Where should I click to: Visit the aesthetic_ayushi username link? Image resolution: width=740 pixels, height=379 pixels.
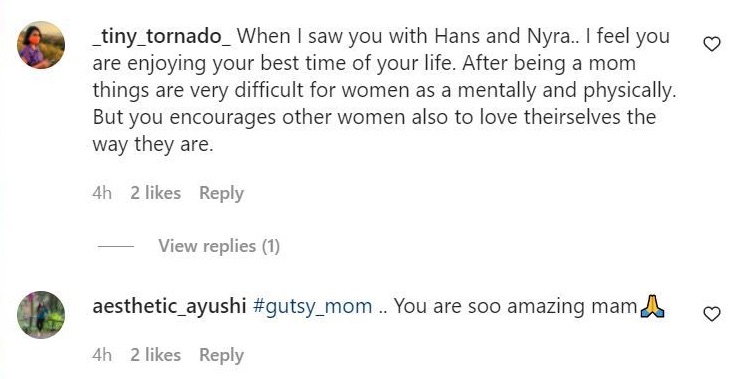169,306
